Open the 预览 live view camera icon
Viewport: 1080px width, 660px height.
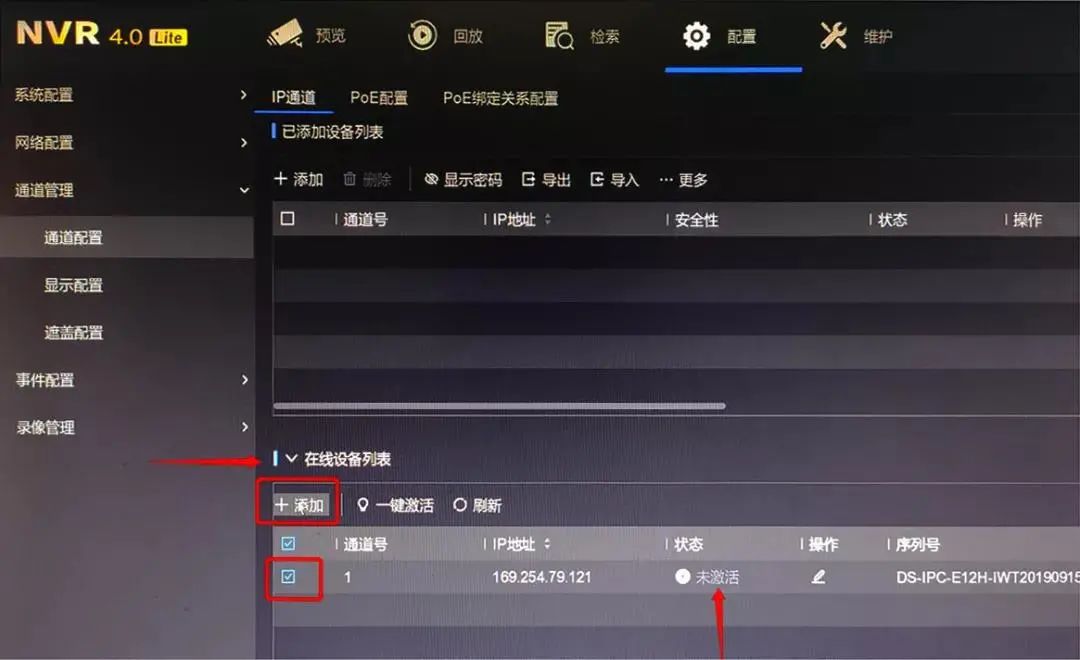285,34
